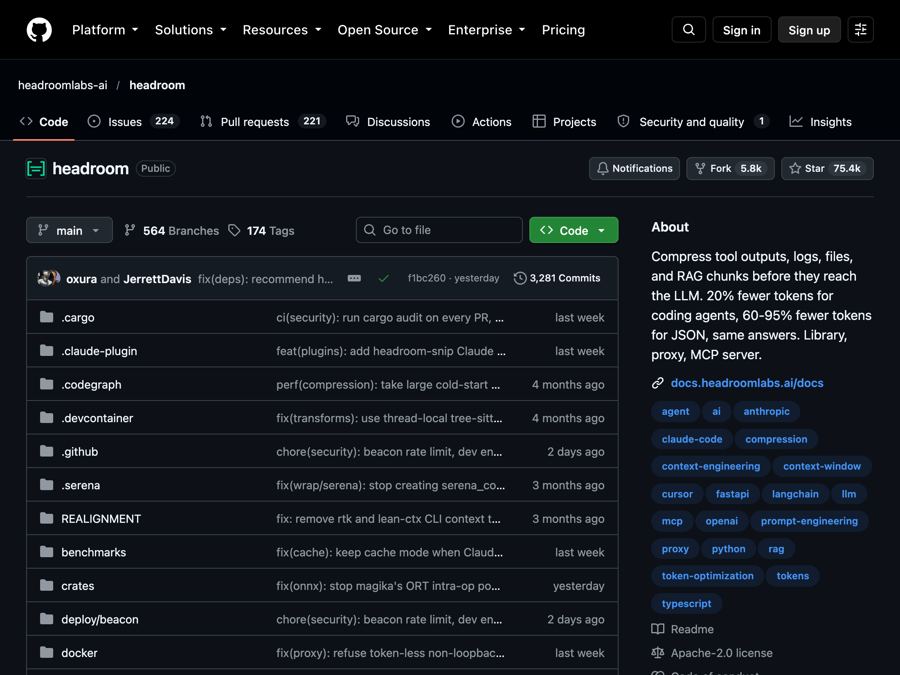
Task: Click the book icon next to Readme
Action: tap(658, 629)
